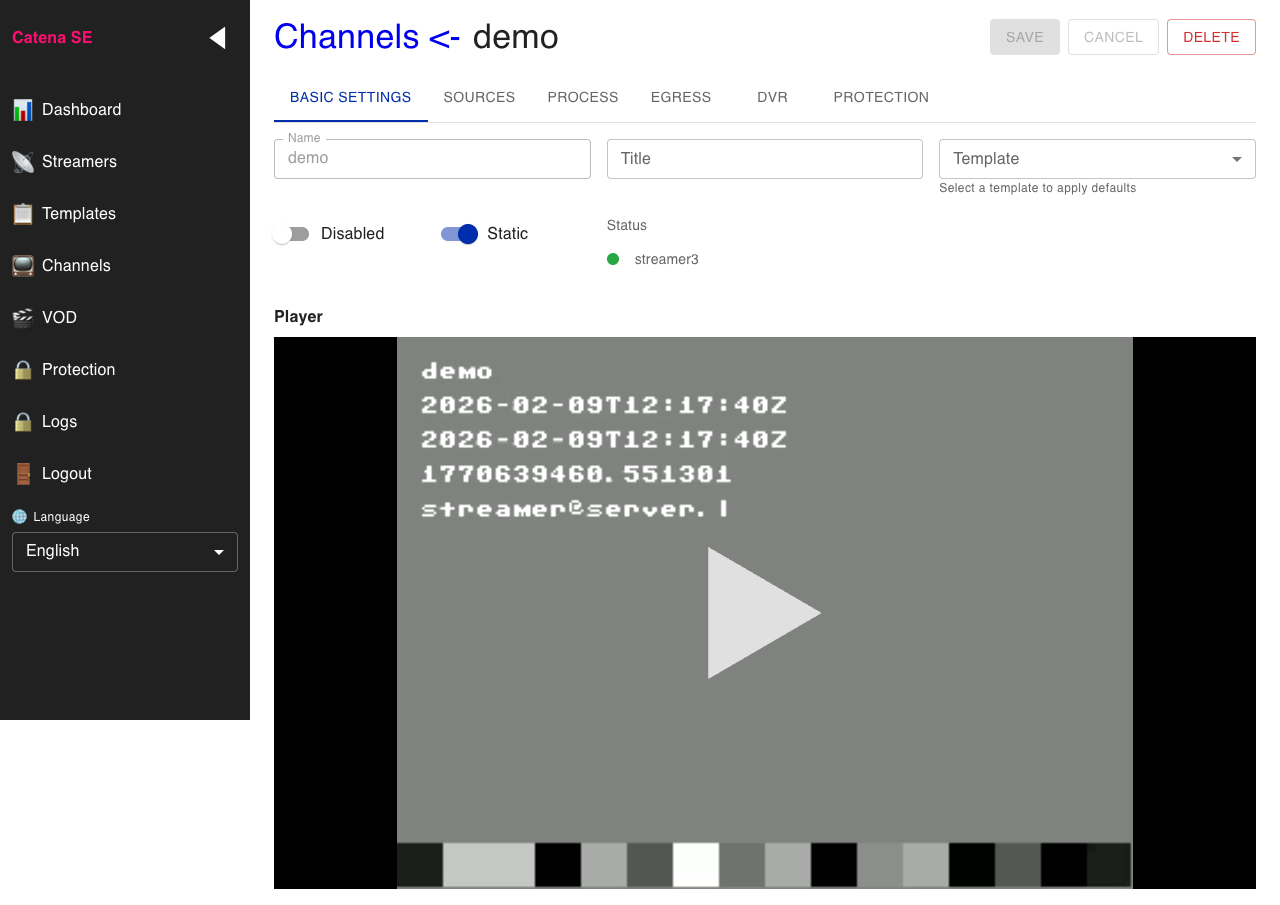Click the Channels TV icon
Image resolution: width=1280 pixels, height=905 pixels.
(x=22, y=266)
